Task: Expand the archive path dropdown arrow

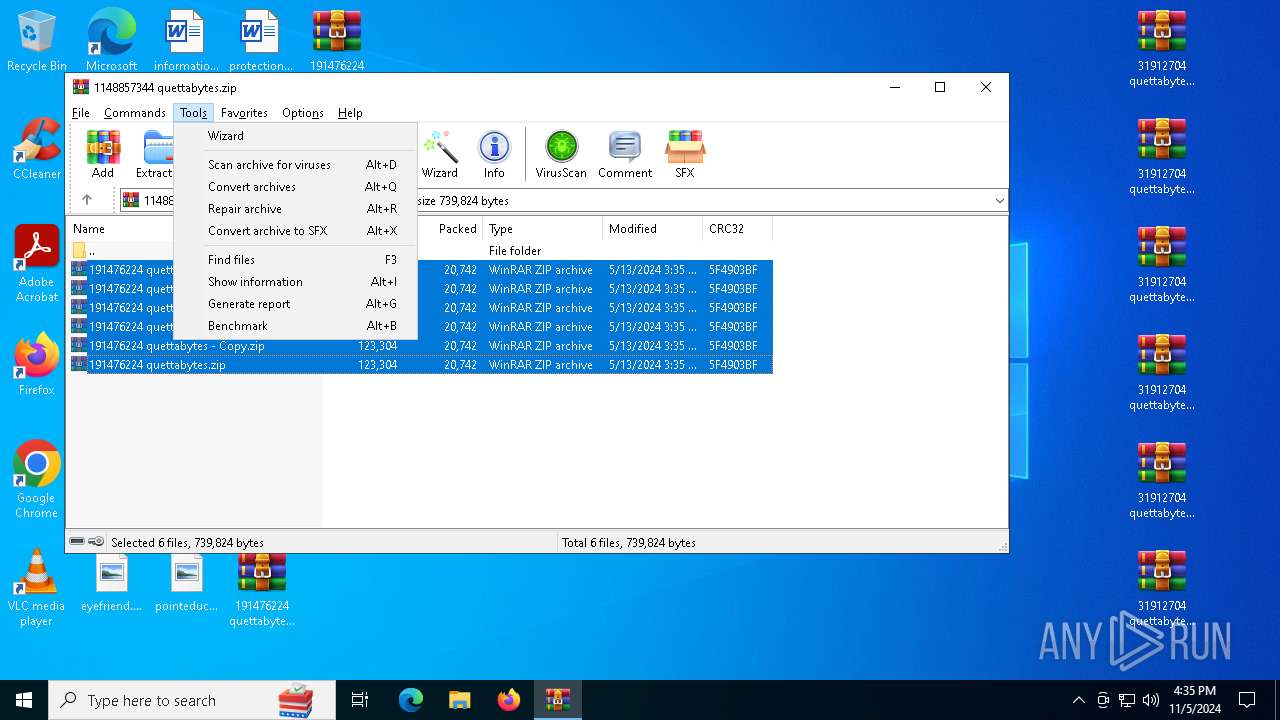Action: [x=999, y=201]
